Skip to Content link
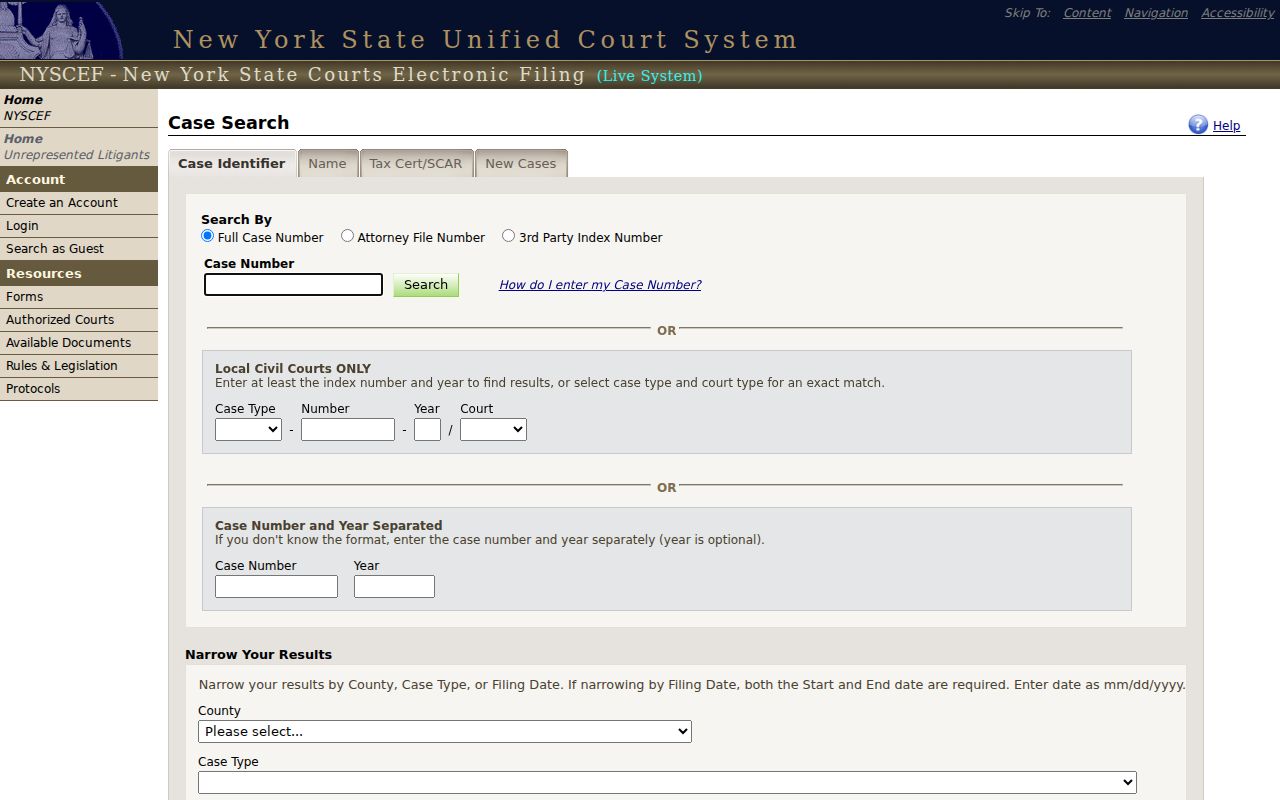This screenshot has width=1280, height=800. (1087, 13)
